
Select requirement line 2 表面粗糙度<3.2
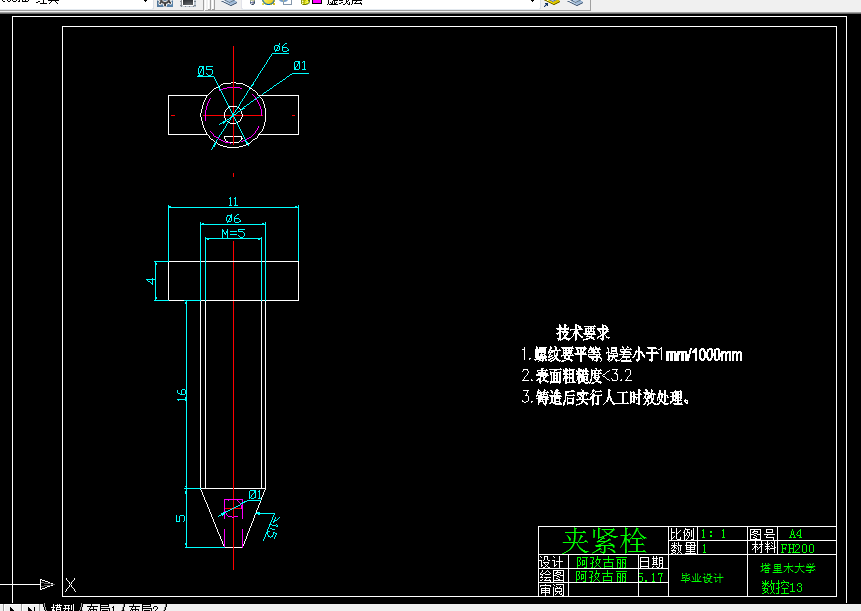[577, 376]
